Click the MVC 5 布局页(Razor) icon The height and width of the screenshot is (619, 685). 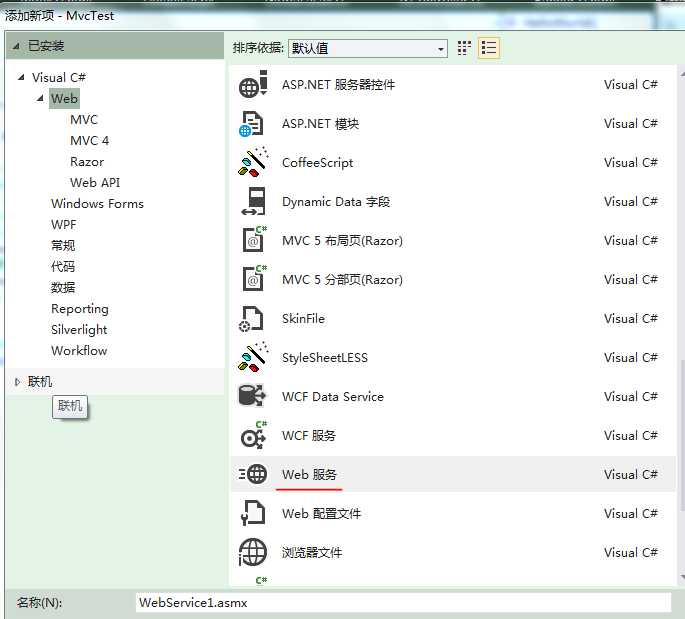pyautogui.click(x=255, y=239)
